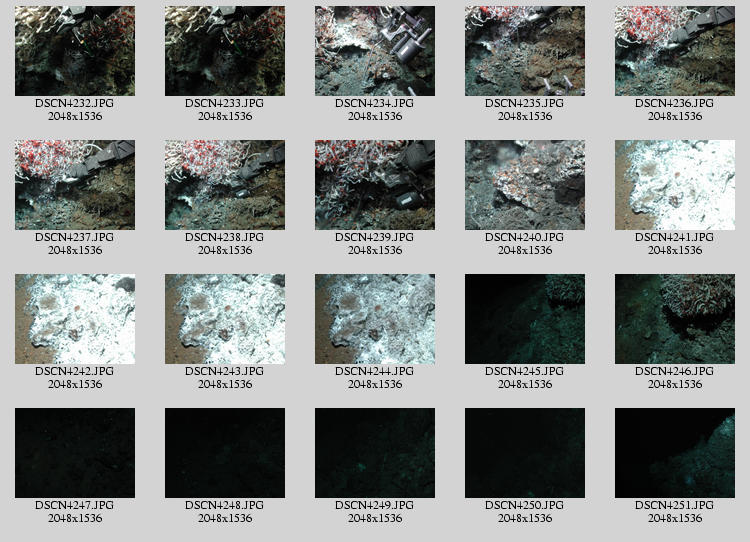This screenshot has height=542, width=750.
Task: Select the DSCN4244.JPG thumbnail
Action: coord(375,319)
